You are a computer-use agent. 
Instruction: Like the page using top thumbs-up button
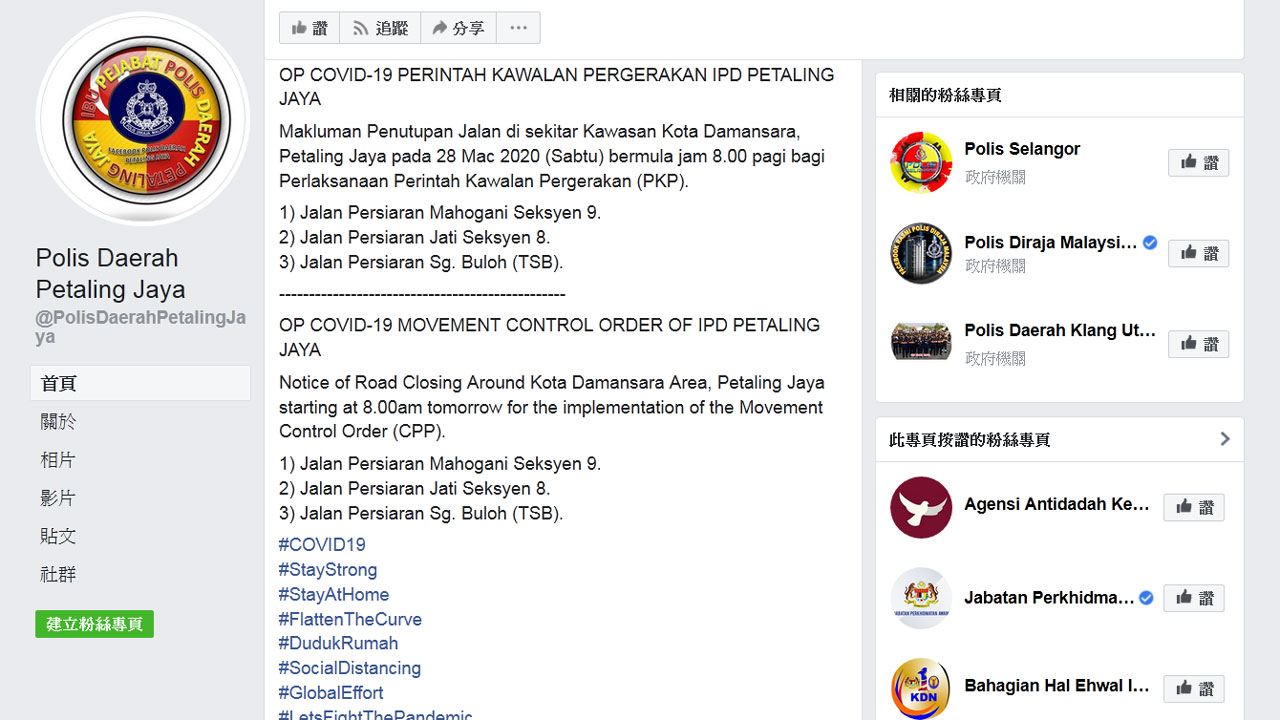pyautogui.click(x=309, y=28)
